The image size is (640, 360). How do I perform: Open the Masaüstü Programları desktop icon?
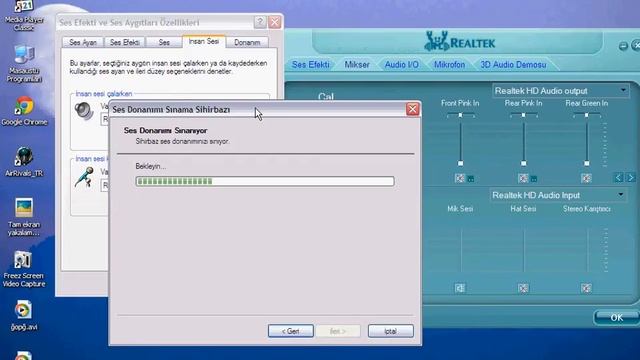point(24,64)
